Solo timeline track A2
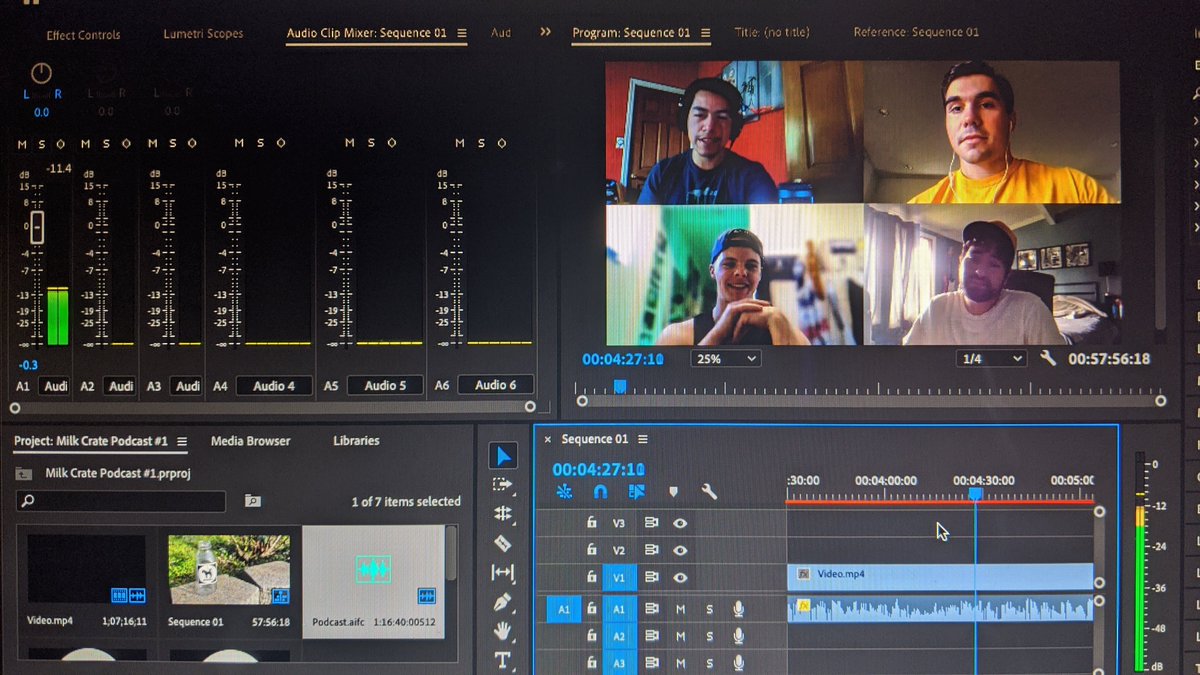Viewport: 1200px width, 675px height. [710, 636]
